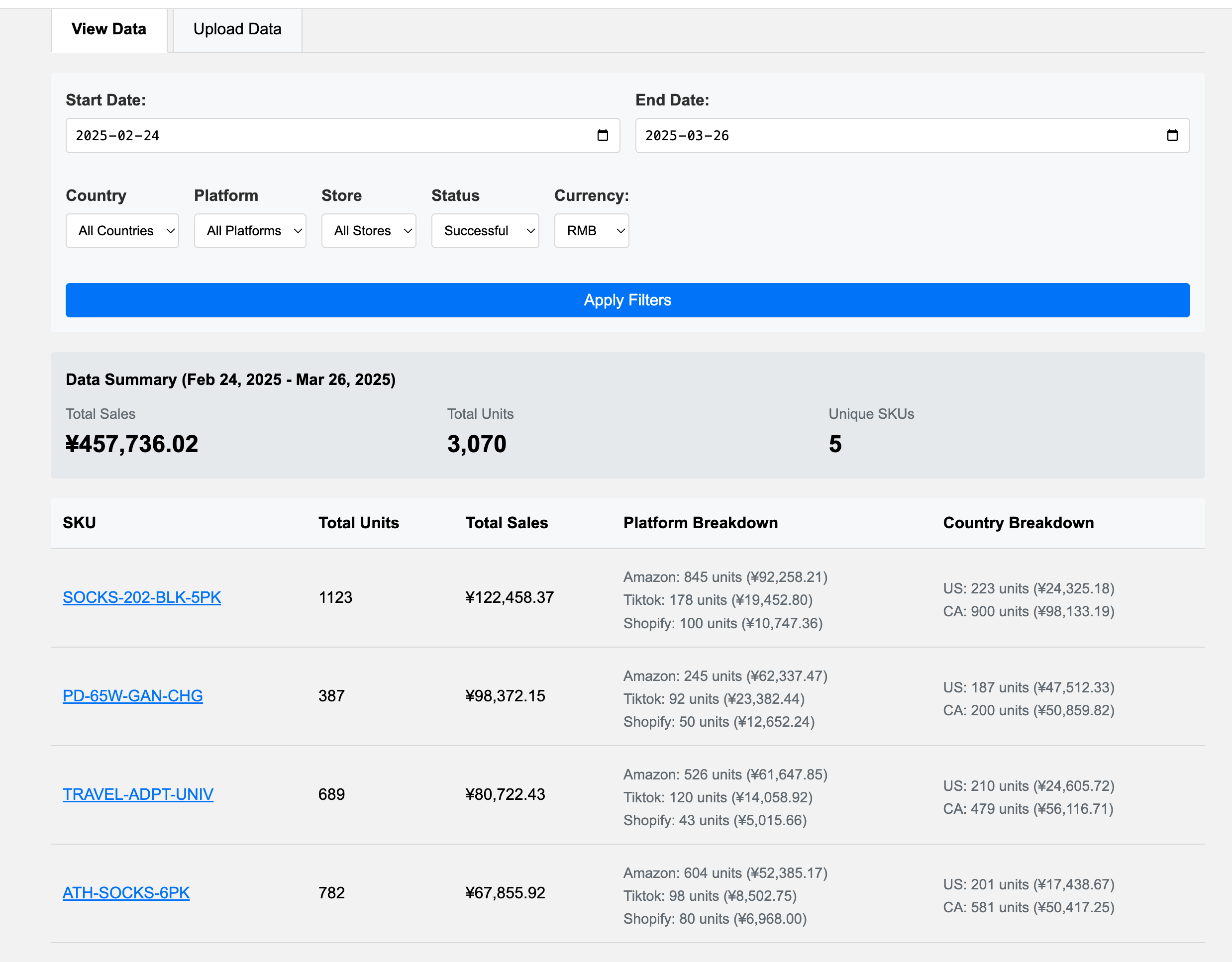
Task: Click Amazon: 526 units (¥61,647.85) line
Action: point(725,774)
